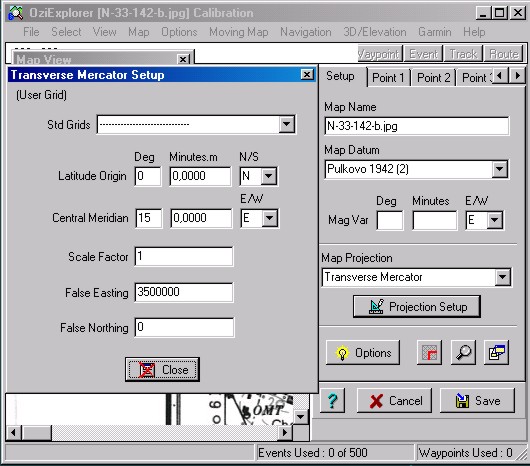530x466 pixels.
Task: Open the Select menu
Action: pyautogui.click(x=66, y=32)
